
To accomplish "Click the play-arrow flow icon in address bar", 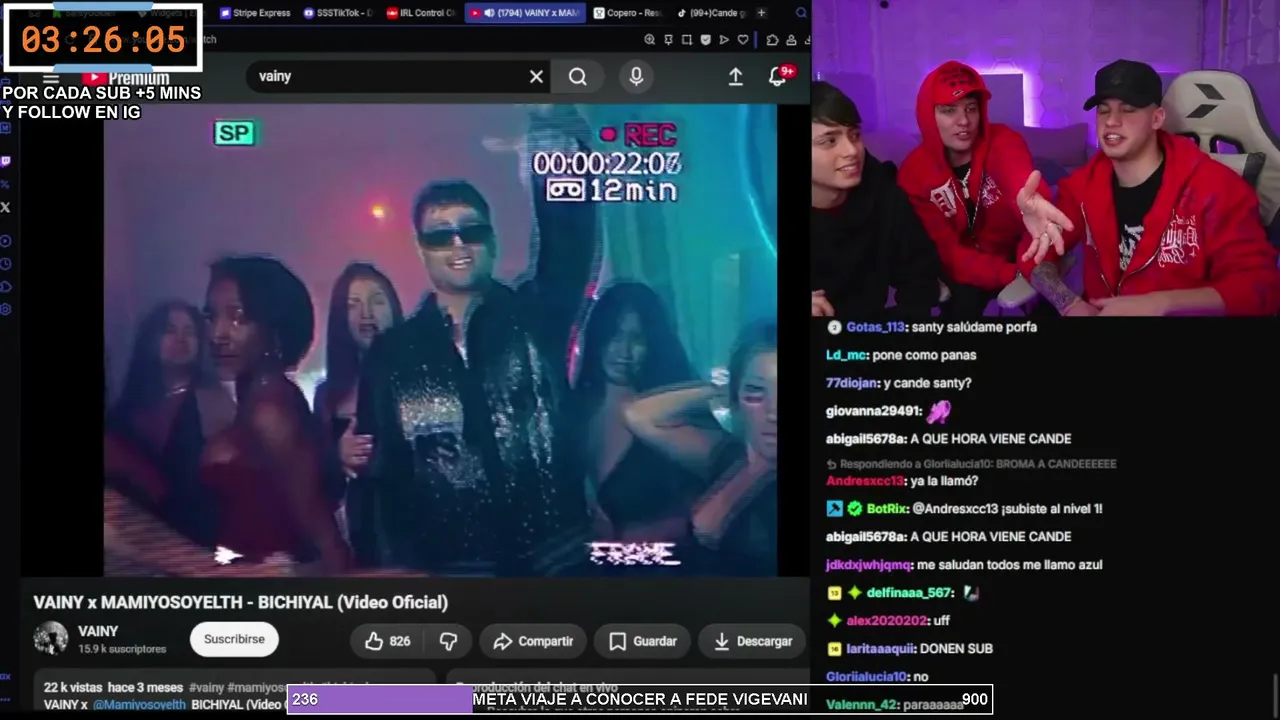I will point(724,40).
